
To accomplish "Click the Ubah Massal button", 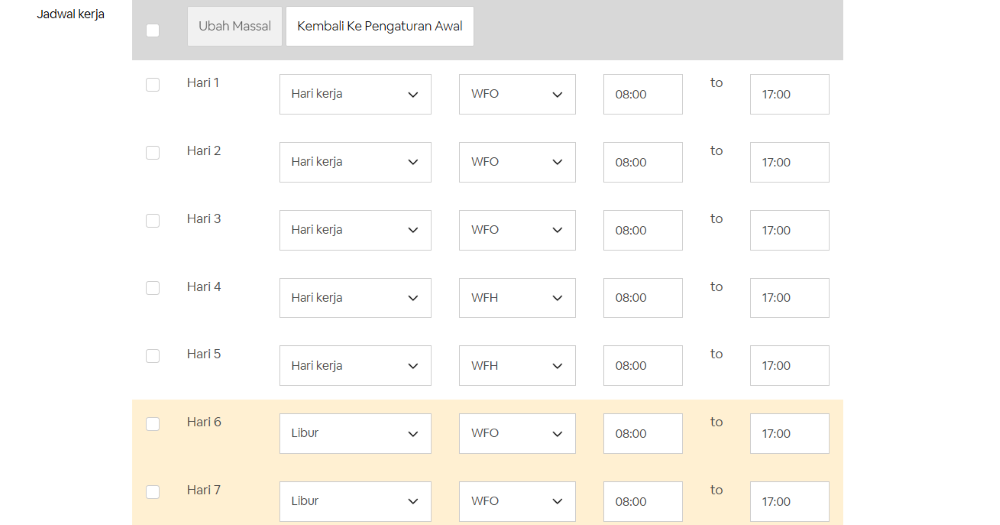I will click(x=235, y=27).
